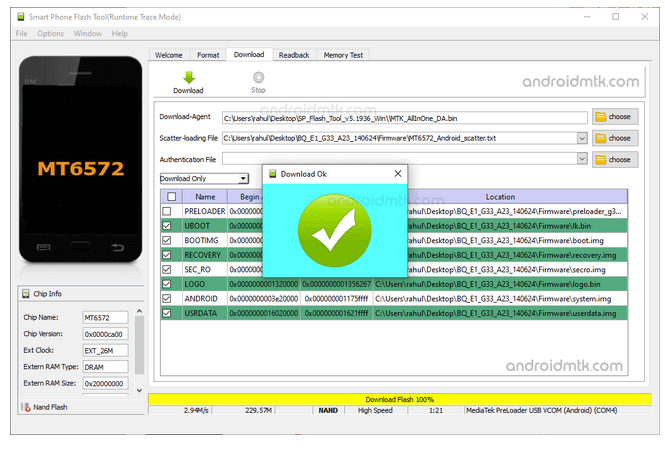Open the Options menu
This screenshot has width=665, height=450.
[x=50, y=34]
